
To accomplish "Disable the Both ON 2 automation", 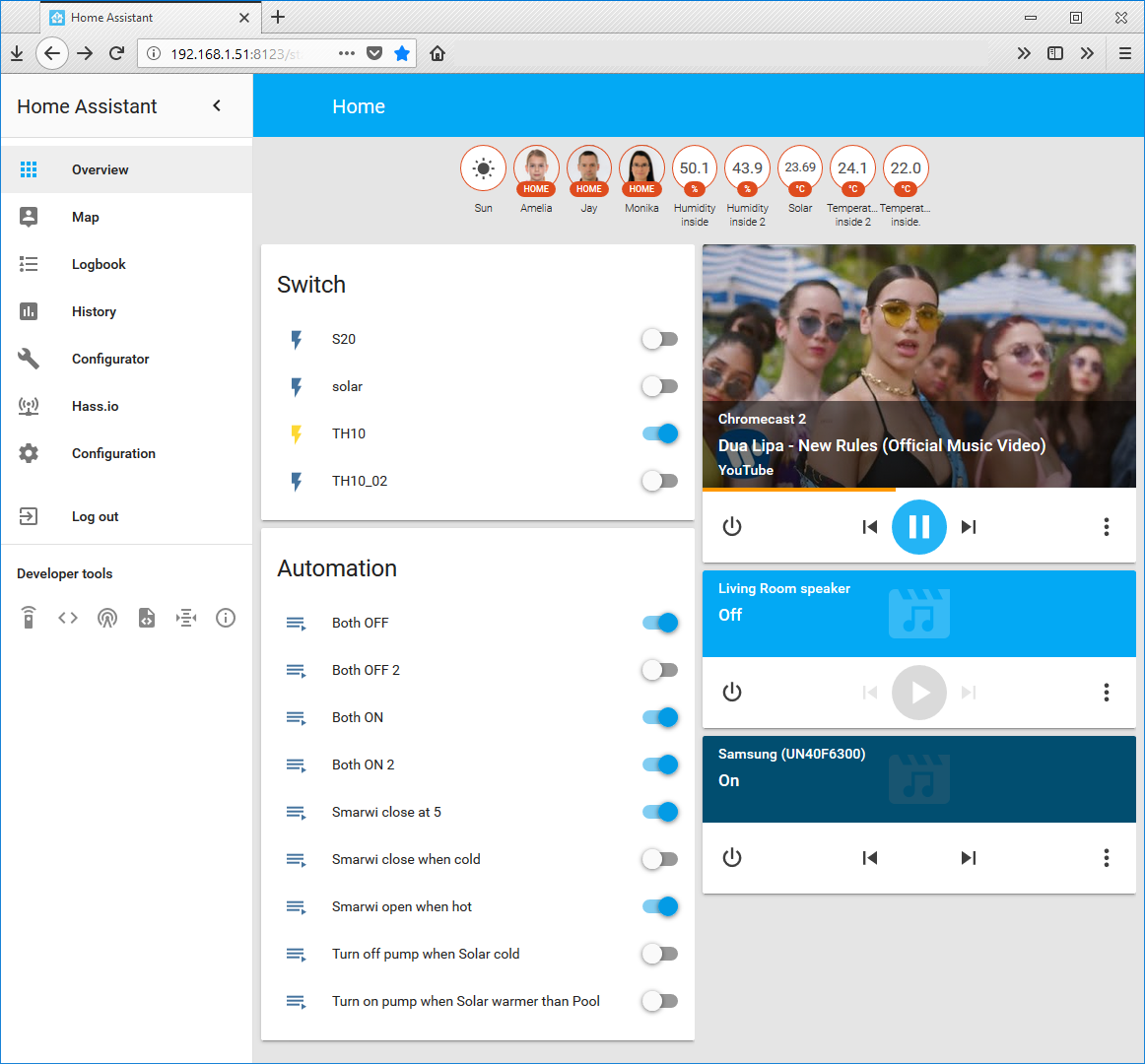I will 660,765.
